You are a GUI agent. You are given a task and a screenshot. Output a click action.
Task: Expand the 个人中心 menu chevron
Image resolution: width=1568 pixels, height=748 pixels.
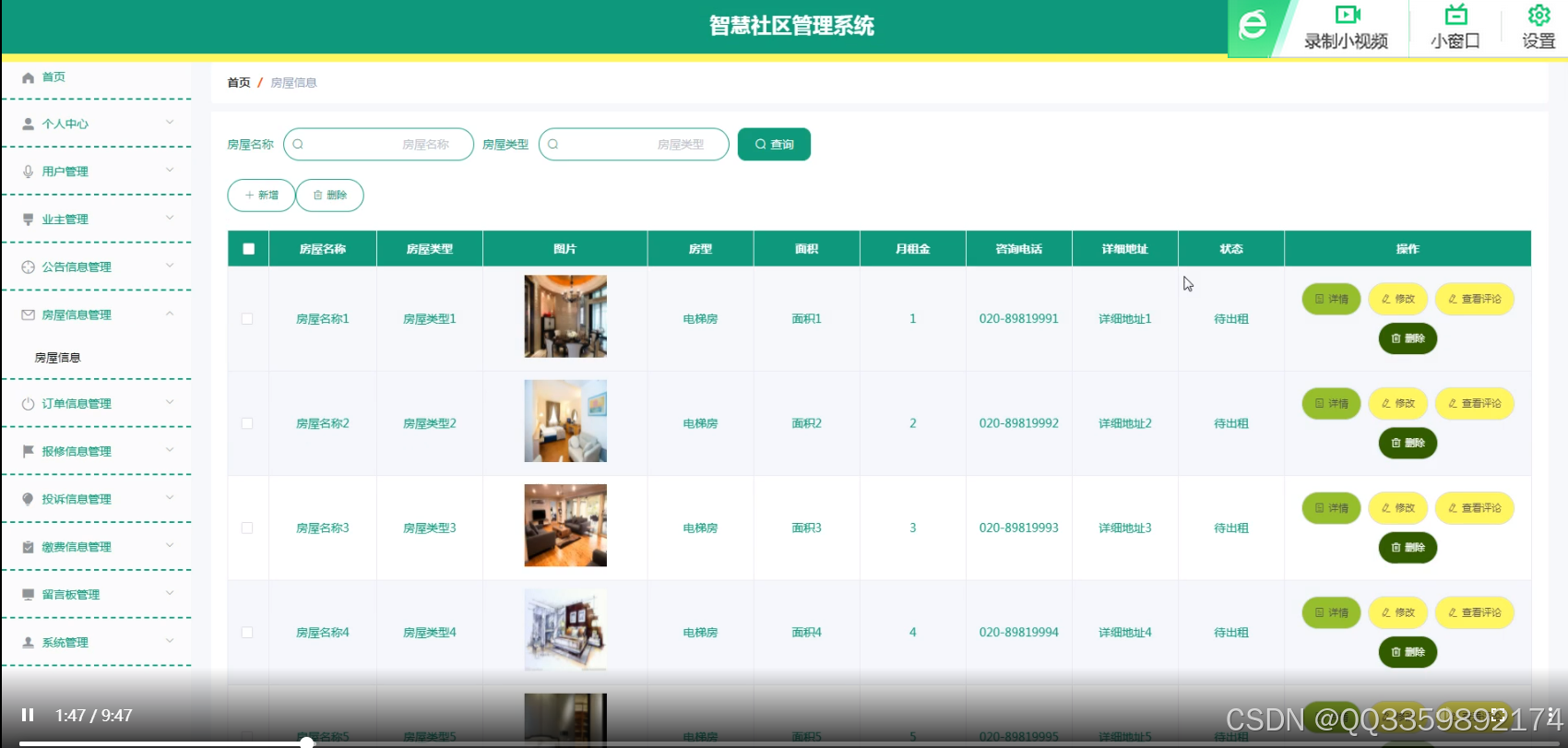(170, 123)
